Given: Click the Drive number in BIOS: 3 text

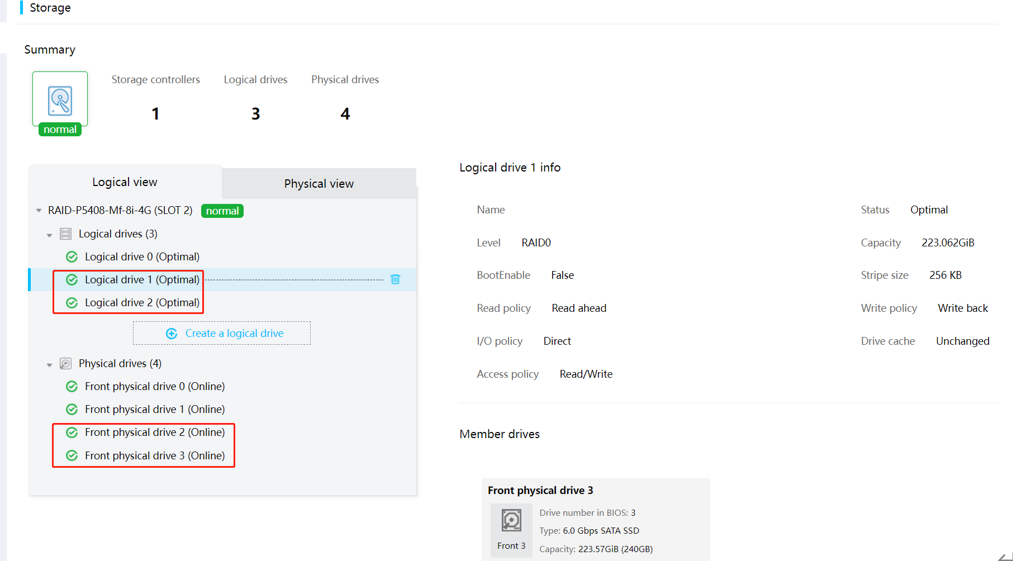Looking at the screenshot, I should point(587,513).
